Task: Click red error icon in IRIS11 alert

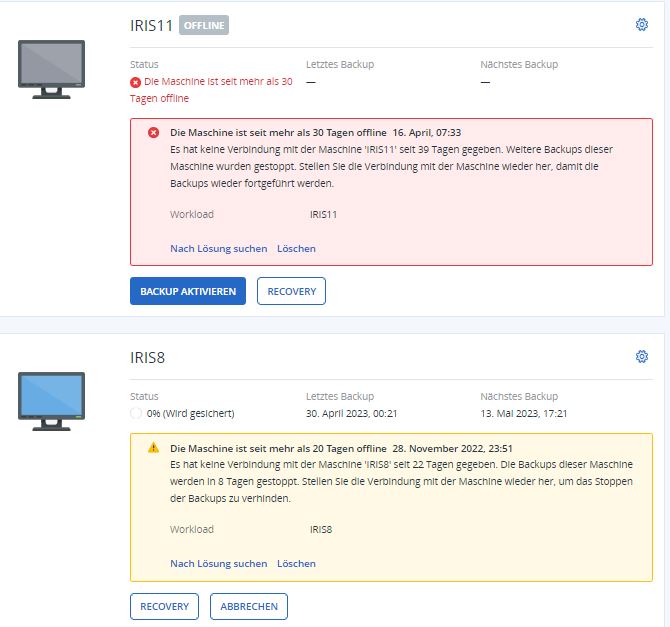Action: (153, 133)
